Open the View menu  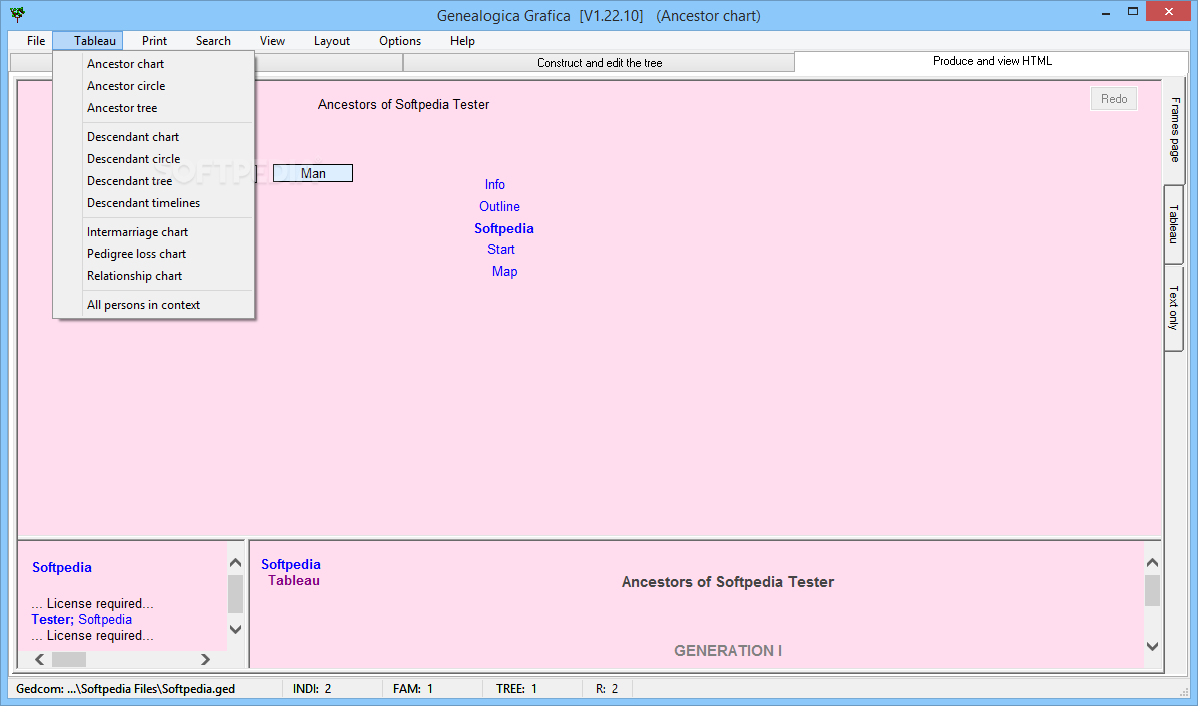[272, 41]
